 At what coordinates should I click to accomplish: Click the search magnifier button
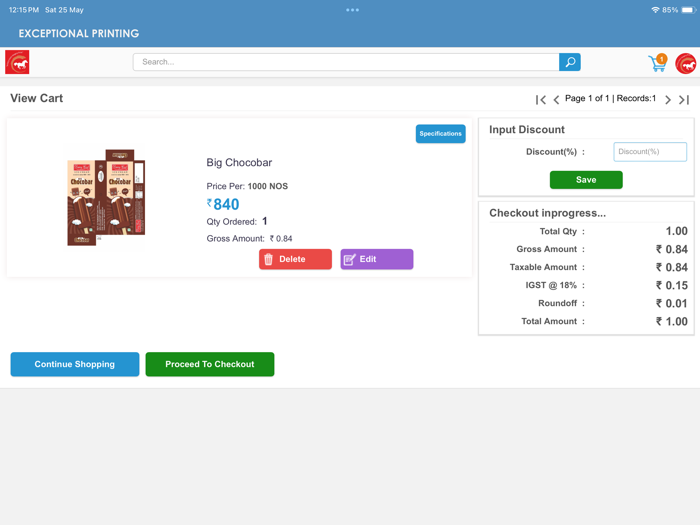[x=570, y=62]
